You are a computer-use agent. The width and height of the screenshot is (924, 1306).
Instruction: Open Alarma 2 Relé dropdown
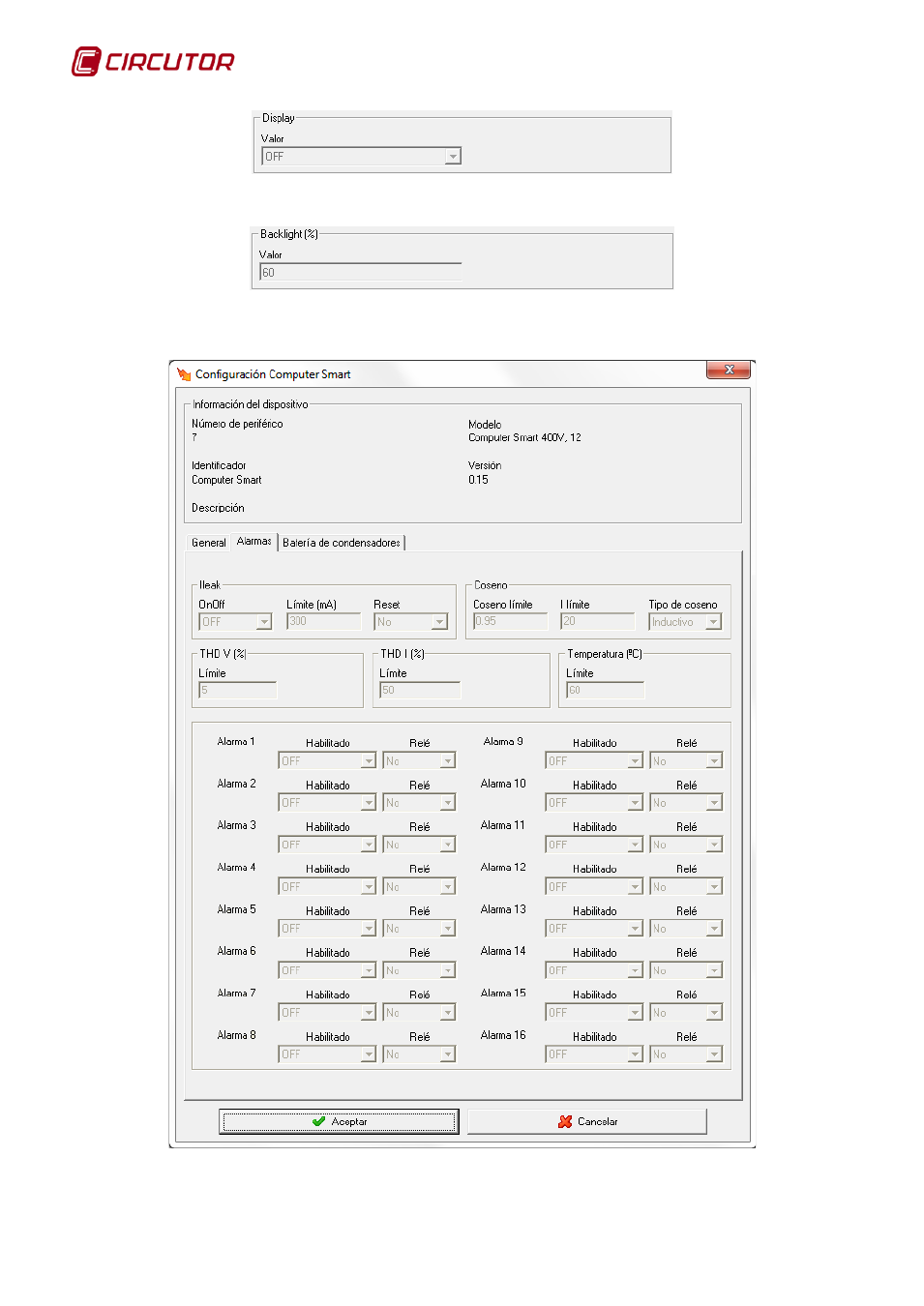tap(419, 803)
